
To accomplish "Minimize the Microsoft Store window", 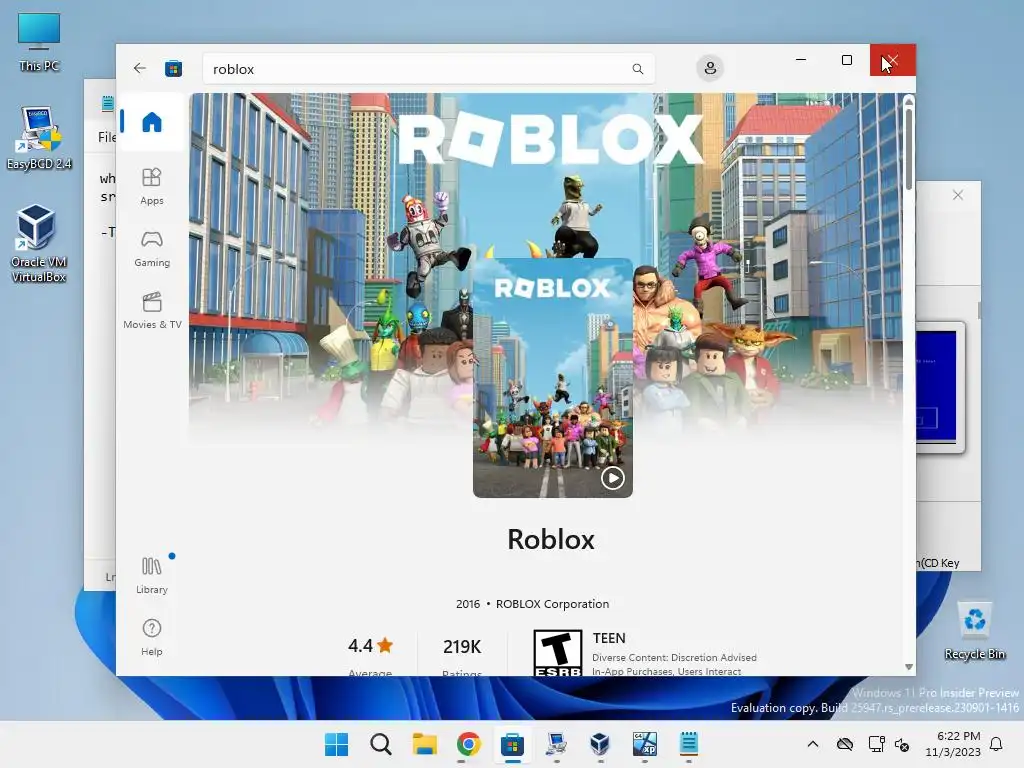I will pyautogui.click(x=801, y=60).
